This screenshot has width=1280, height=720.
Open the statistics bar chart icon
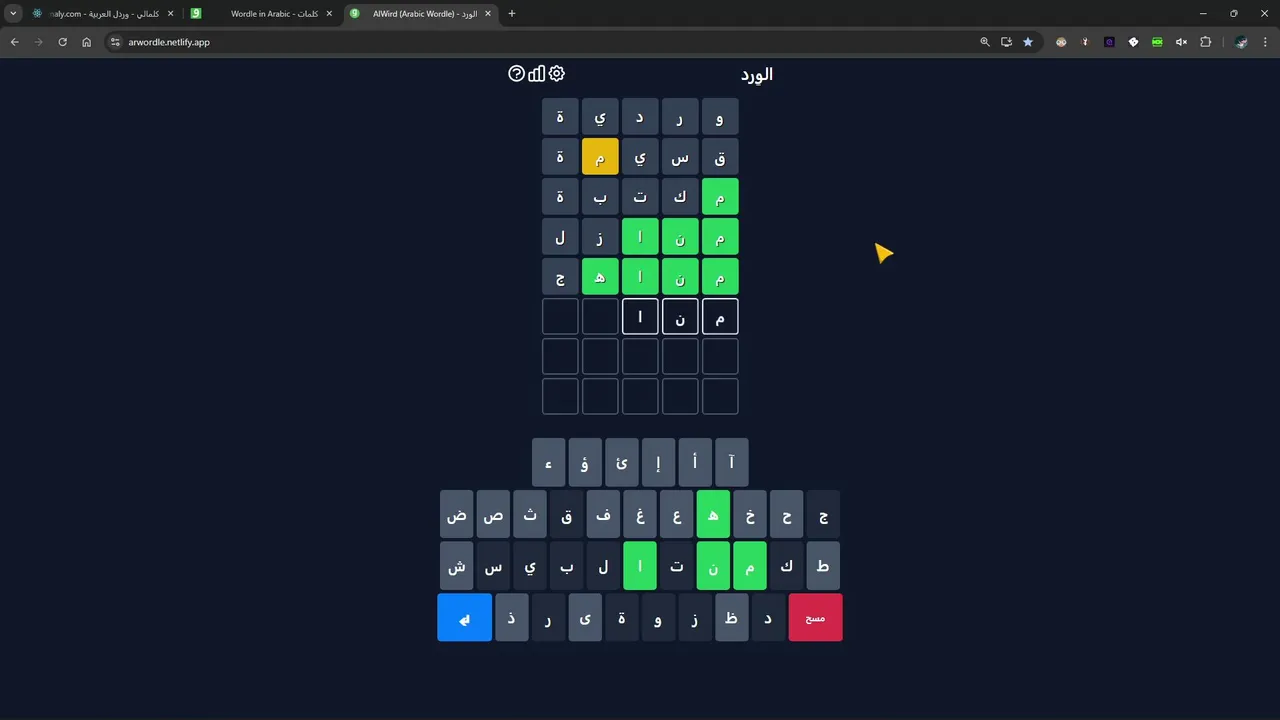click(x=537, y=74)
